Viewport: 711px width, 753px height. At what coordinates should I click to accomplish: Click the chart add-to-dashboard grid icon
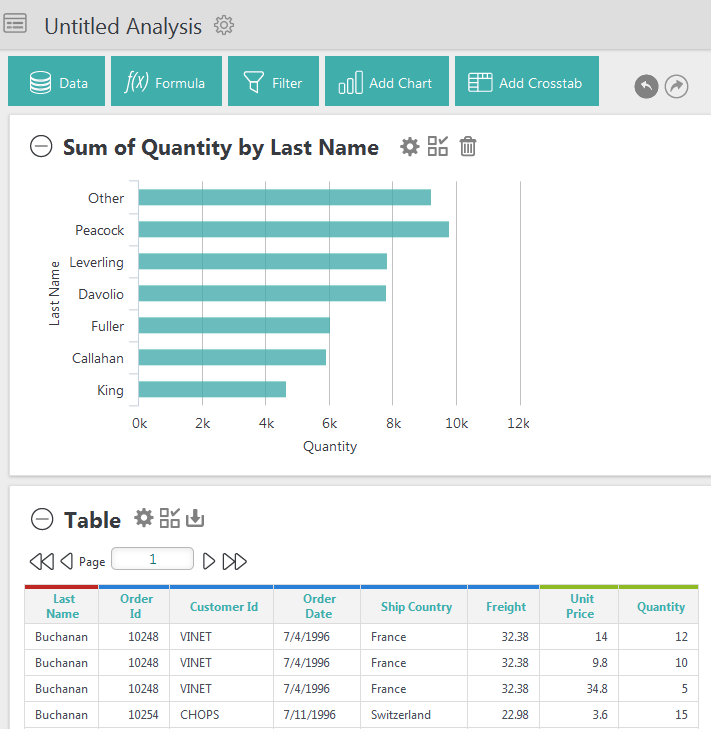coord(438,146)
